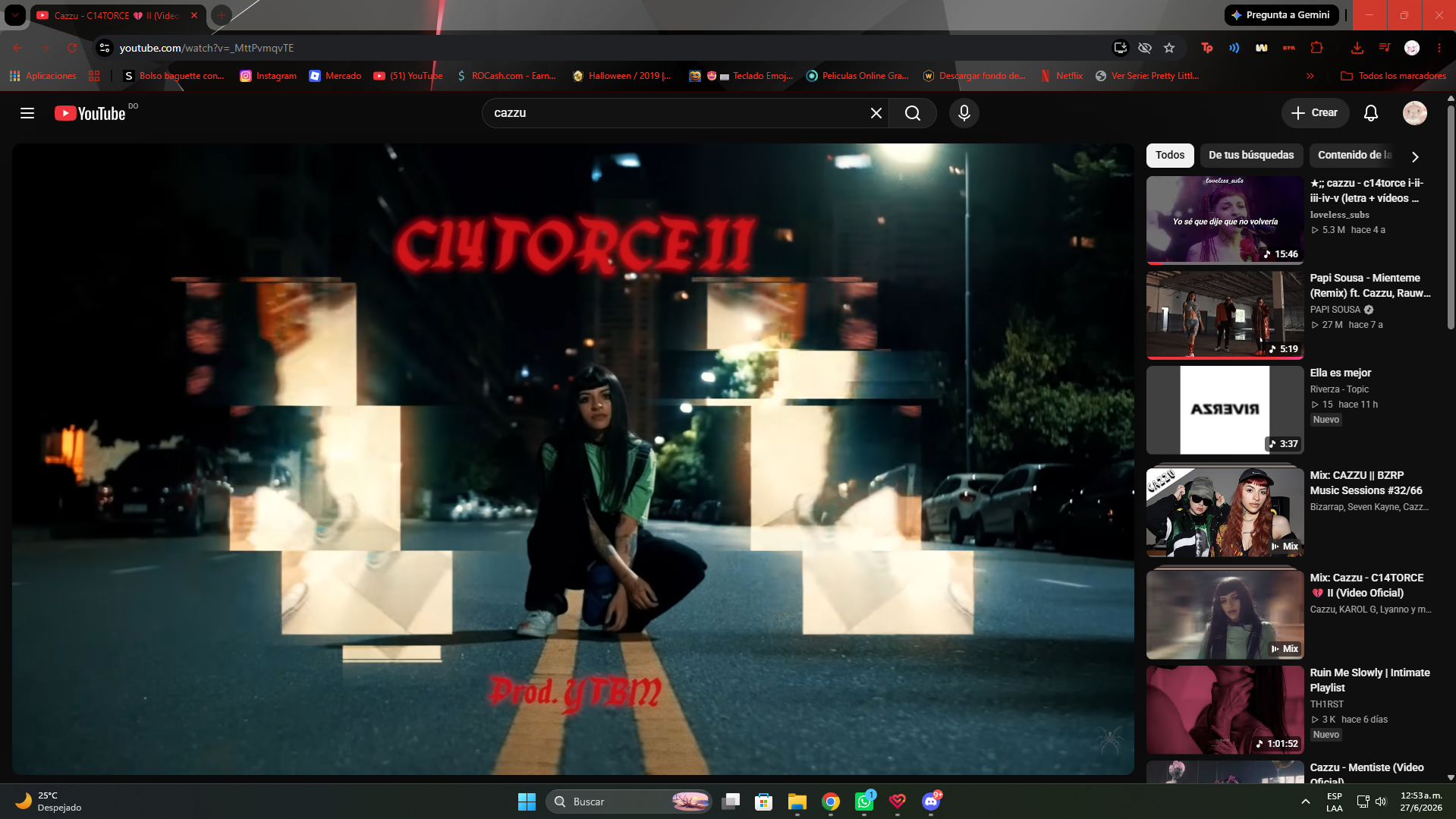Image resolution: width=1456 pixels, height=819 pixels.
Task: Open the WhatsApp taskbar icon
Action: point(864,802)
